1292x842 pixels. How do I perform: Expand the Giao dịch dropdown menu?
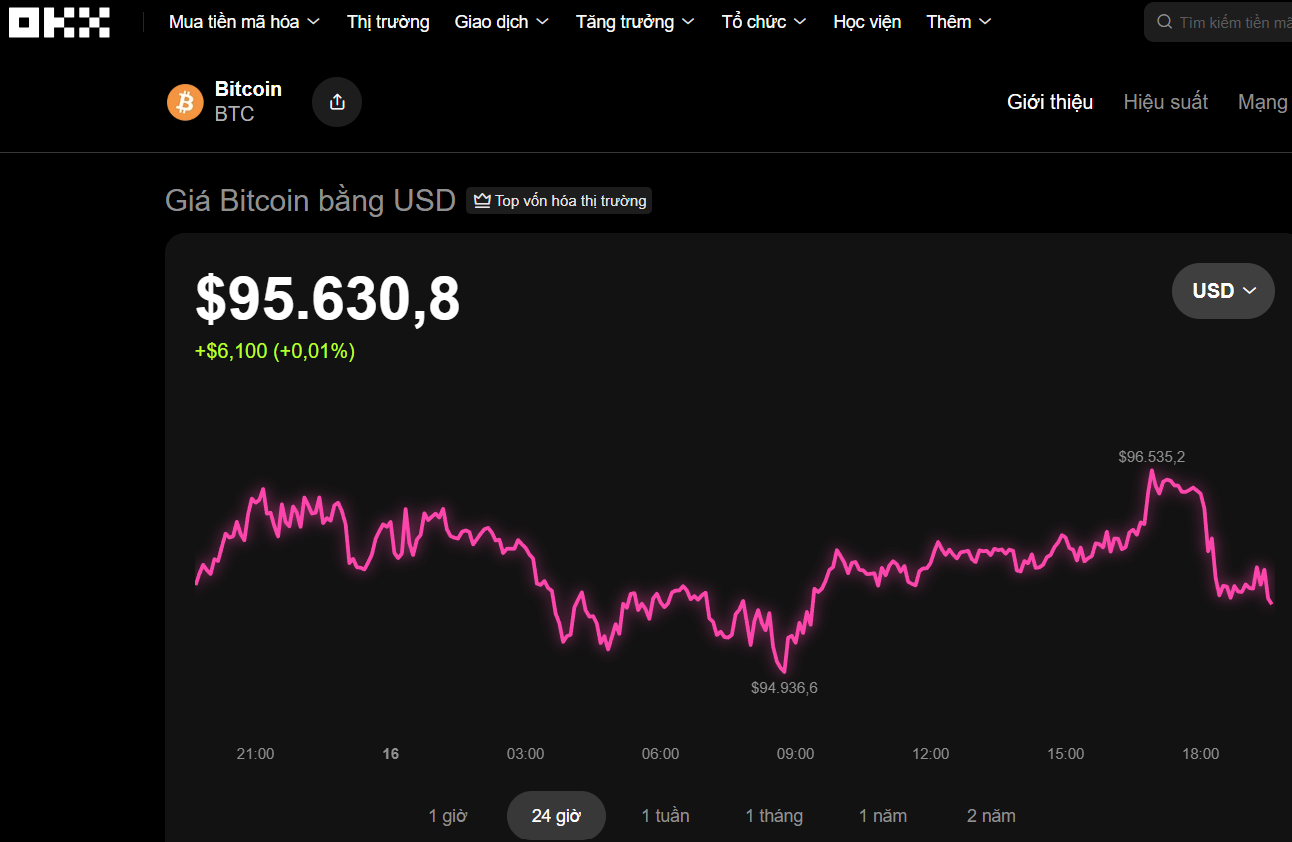(501, 22)
